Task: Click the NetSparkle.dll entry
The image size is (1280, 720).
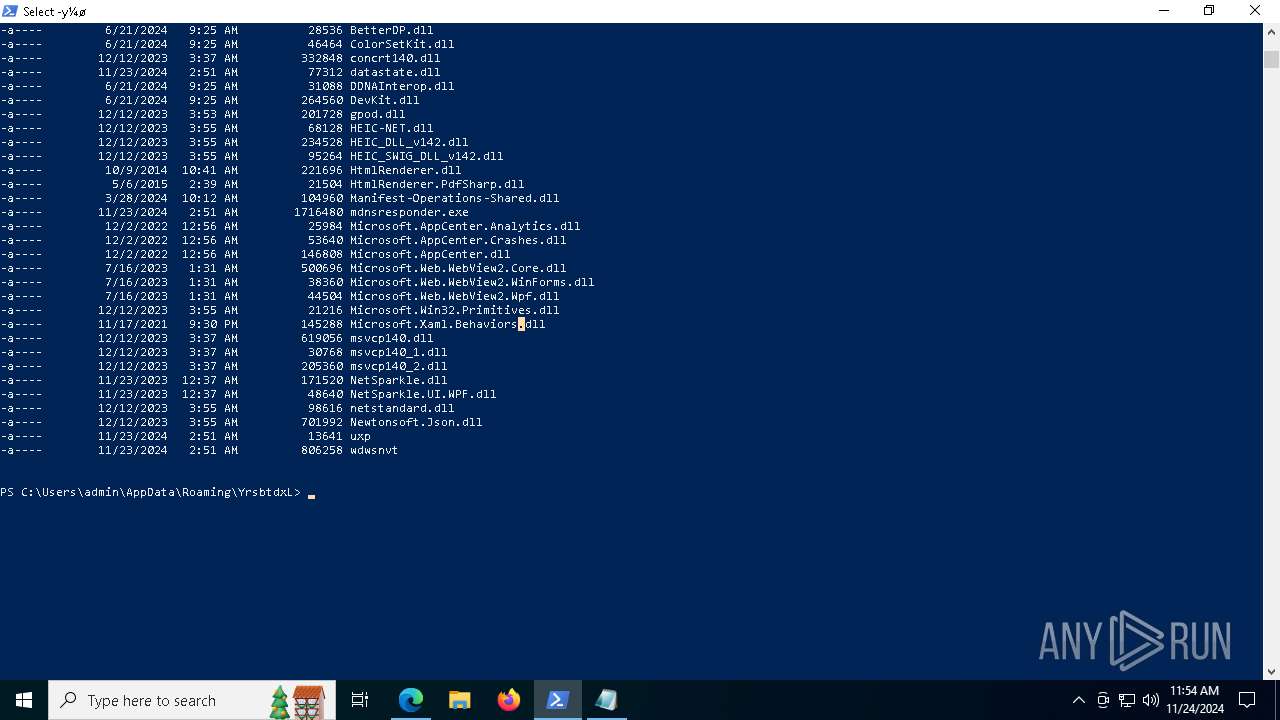Action: [398, 380]
